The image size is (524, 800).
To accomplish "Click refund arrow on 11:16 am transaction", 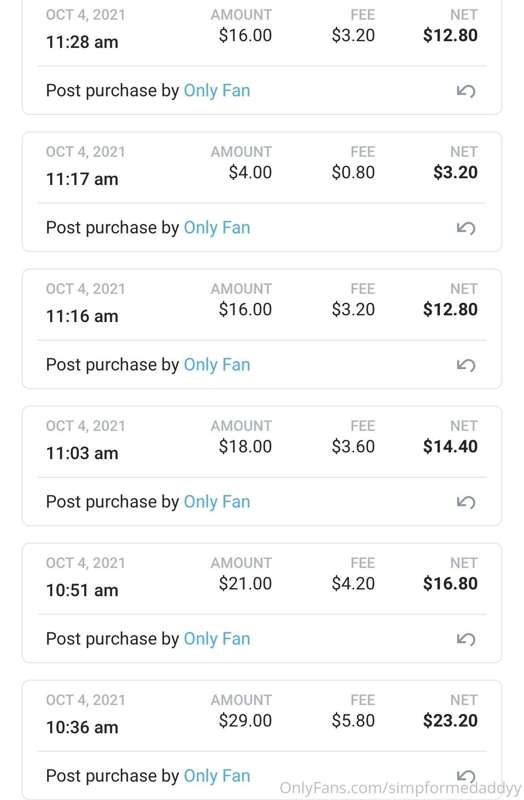I will 466,365.
